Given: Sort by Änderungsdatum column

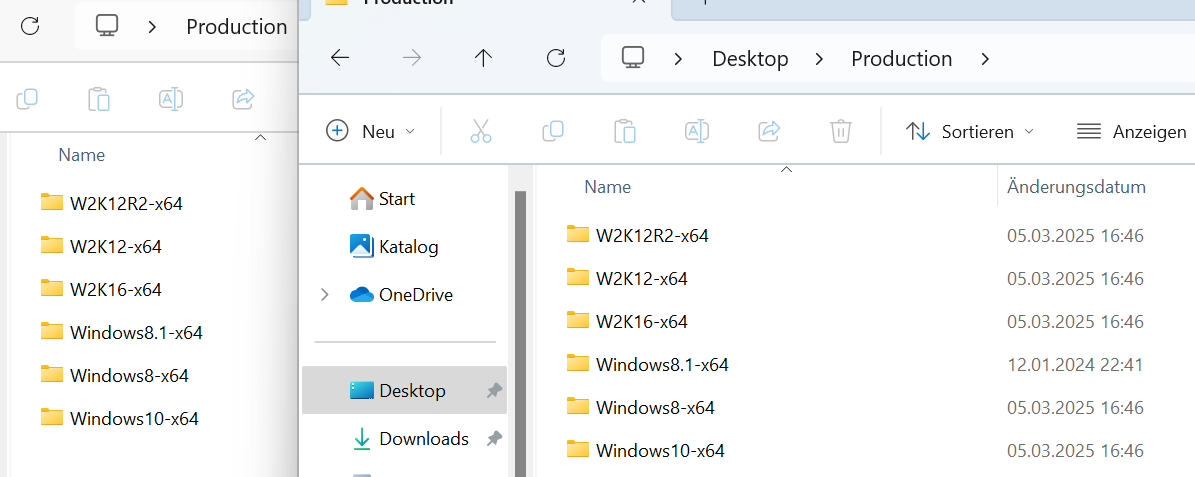Looking at the screenshot, I should coord(1076,187).
